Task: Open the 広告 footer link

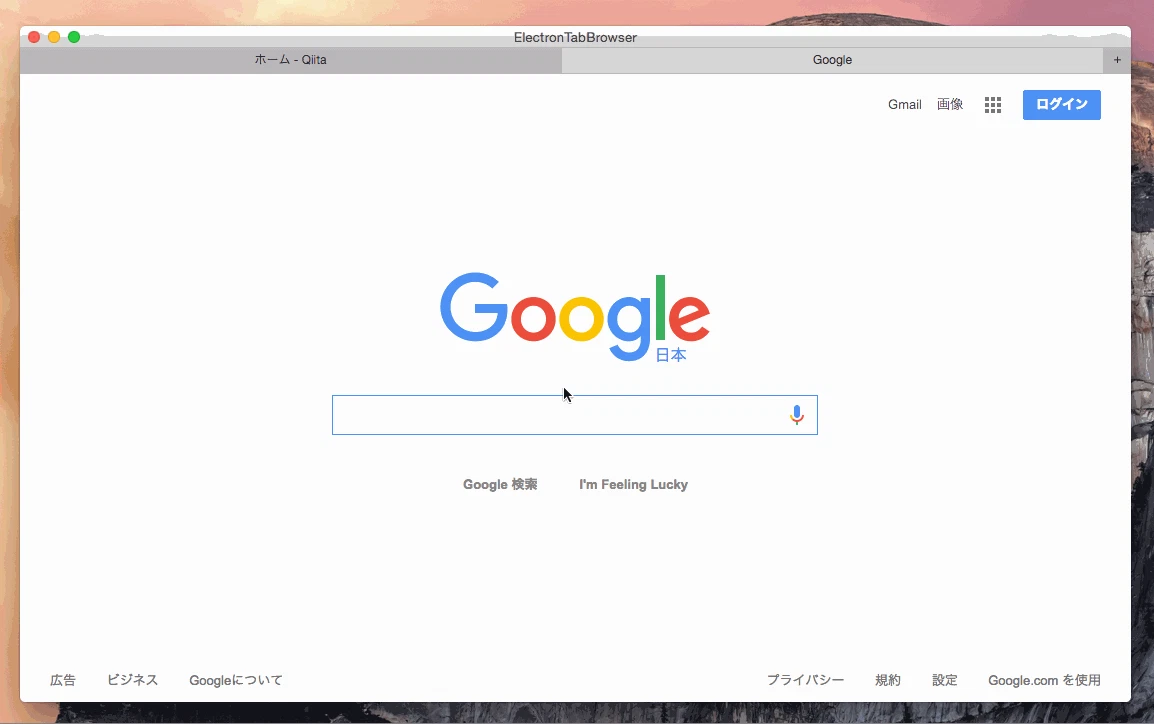Action: 63,680
